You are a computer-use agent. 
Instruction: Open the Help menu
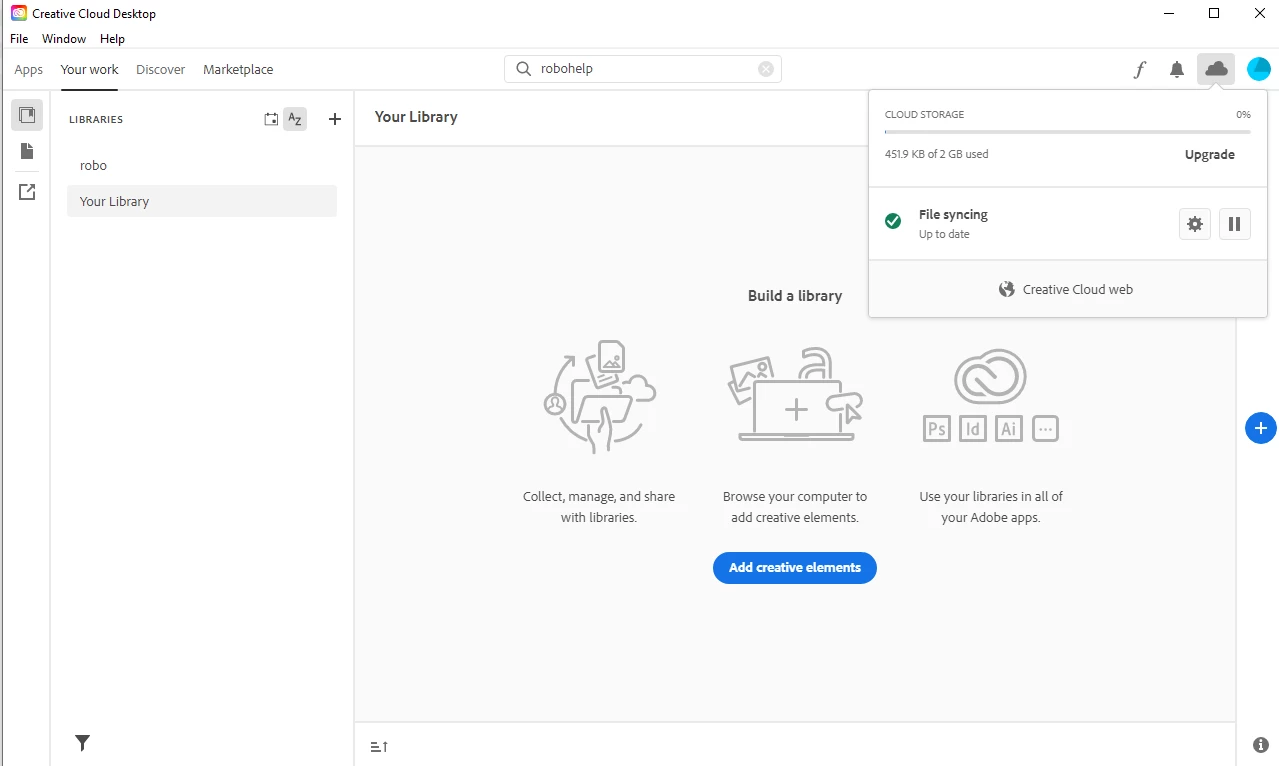click(x=112, y=39)
